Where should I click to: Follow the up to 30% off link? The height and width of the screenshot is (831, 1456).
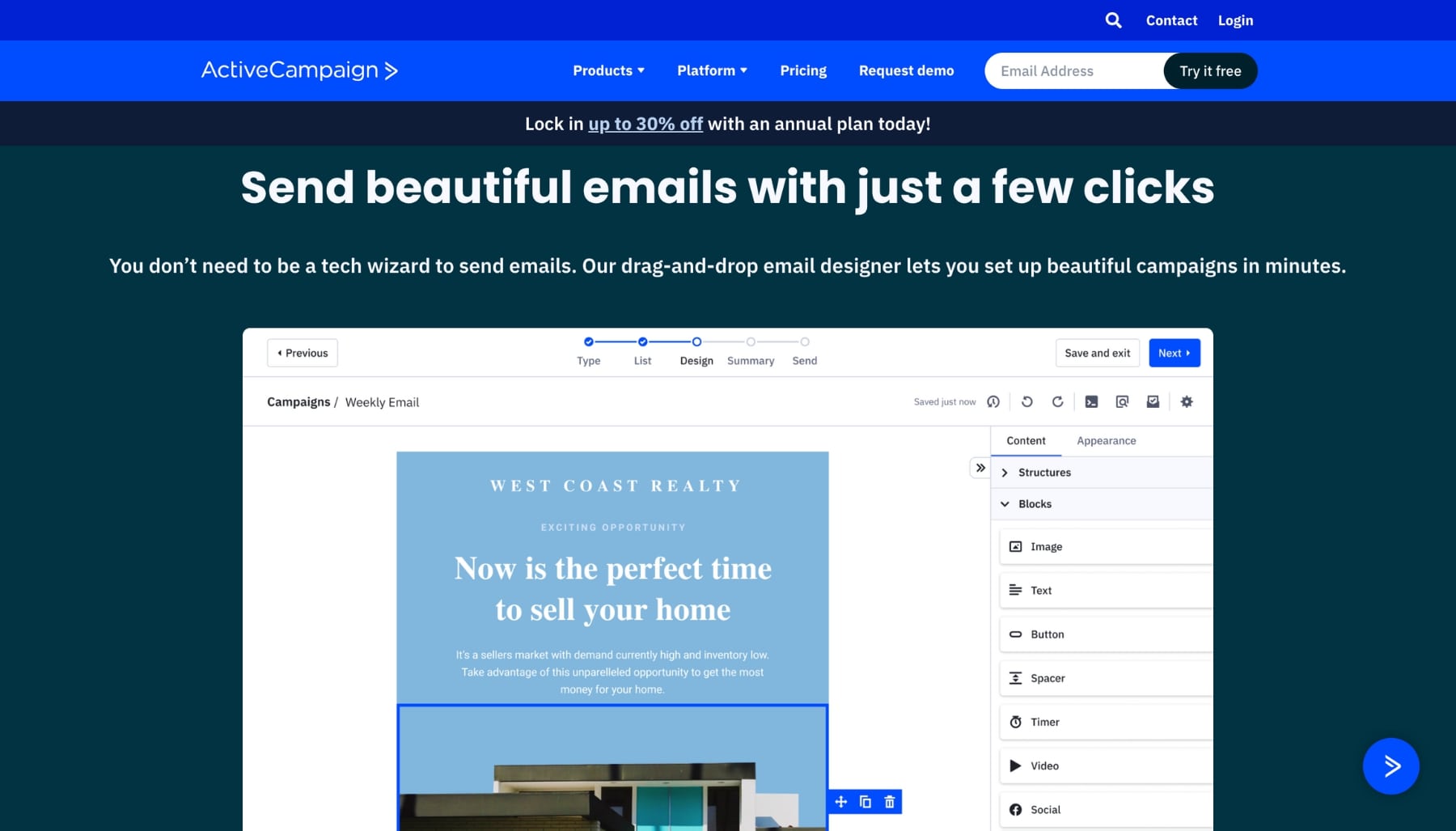click(x=645, y=124)
